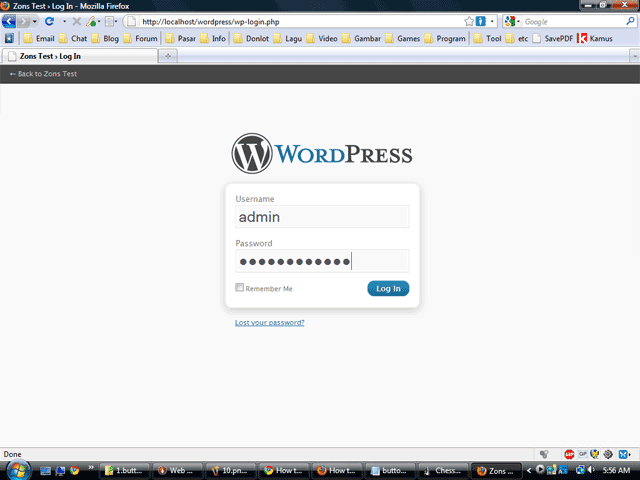
Task: Reload the page with the Refresh icon
Action: [x=49, y=21]
